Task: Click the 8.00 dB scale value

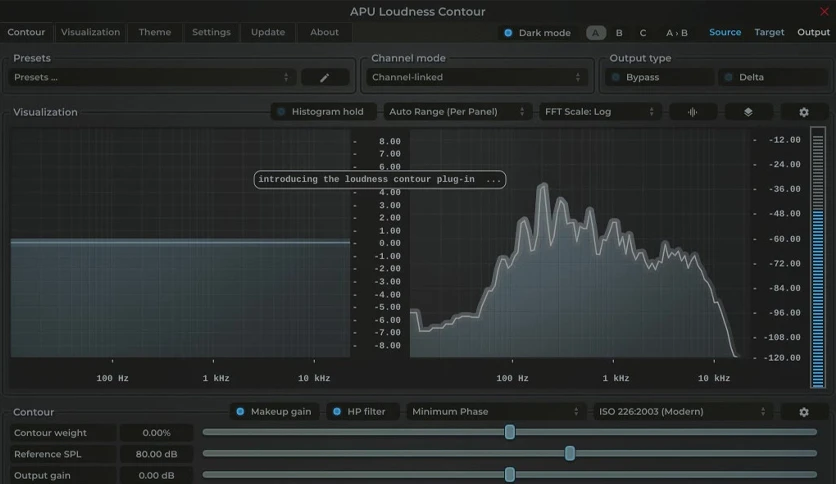Action: (390, 141)
